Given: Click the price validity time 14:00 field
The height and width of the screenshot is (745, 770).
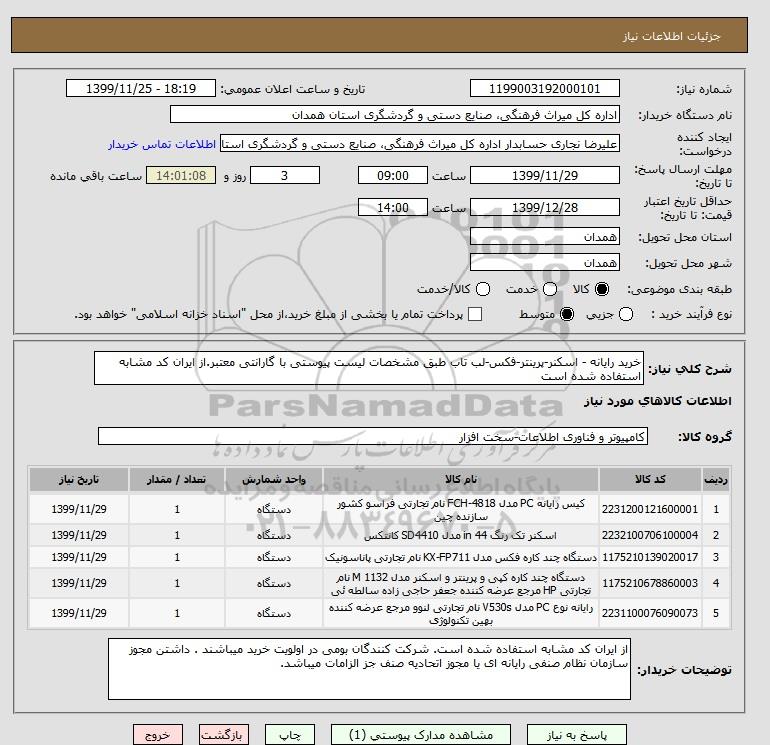Looking at the screenshot, I should point(393,207).
